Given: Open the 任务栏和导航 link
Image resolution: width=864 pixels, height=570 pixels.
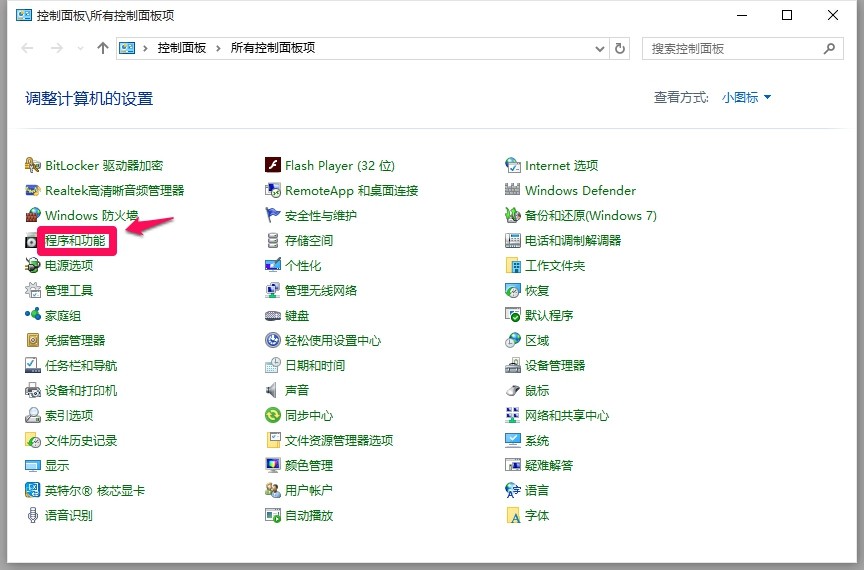Looking at the screenshot, I should (x=81, y=365).
